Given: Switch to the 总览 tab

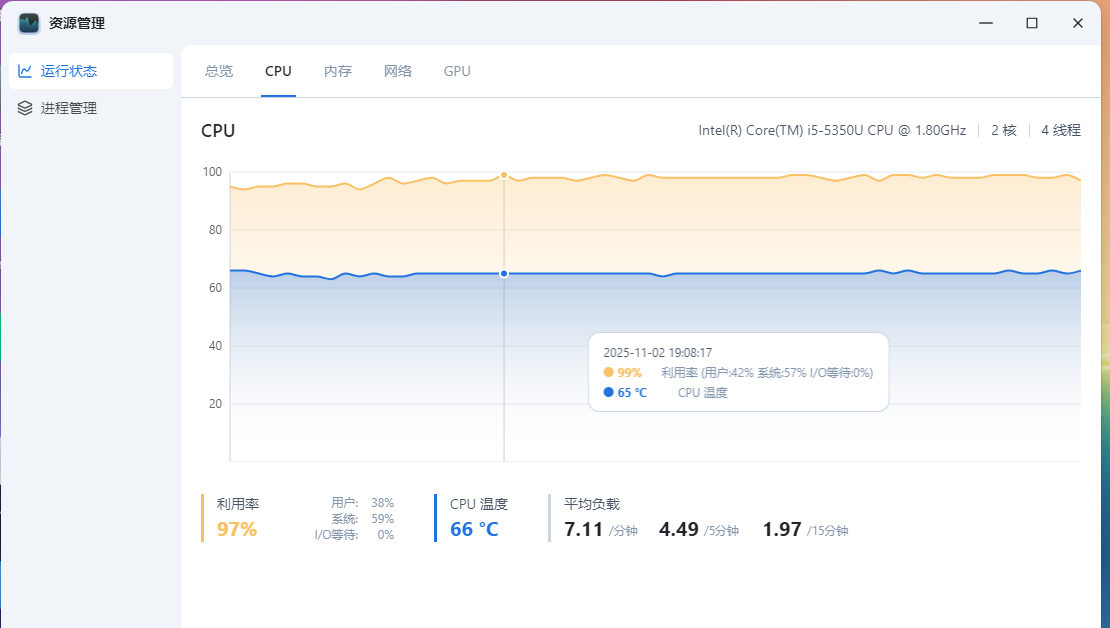Looking at the screenshot, I should coord(219,72).
